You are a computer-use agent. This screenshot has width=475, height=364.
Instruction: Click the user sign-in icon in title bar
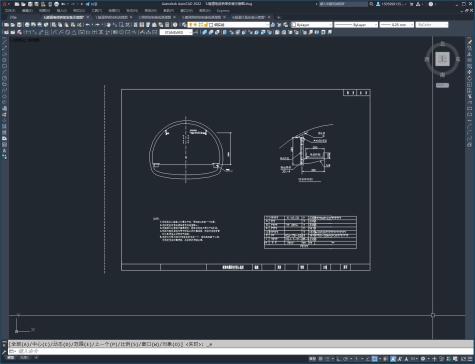pyautogui.click(x=378, y=4)
